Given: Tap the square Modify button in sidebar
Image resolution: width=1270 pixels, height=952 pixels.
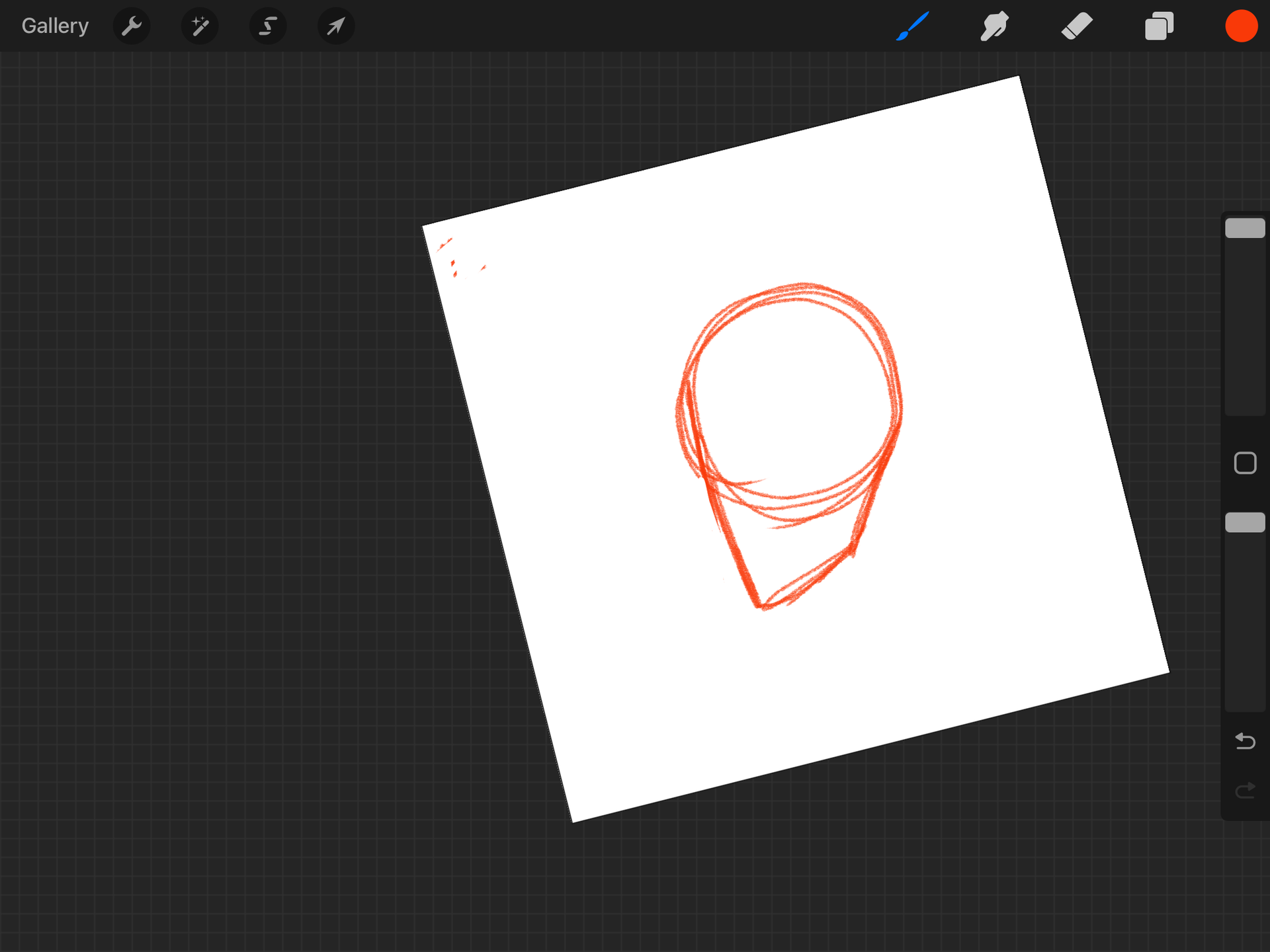Looking at the screenshot, I should pyautogui.click(x=1245, y=463).
